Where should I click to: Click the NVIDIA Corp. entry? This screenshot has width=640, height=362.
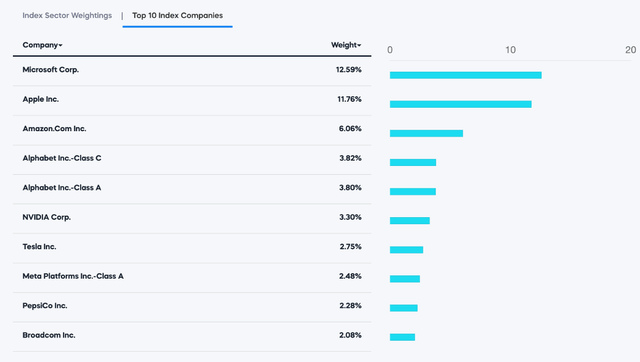(47, 217)
